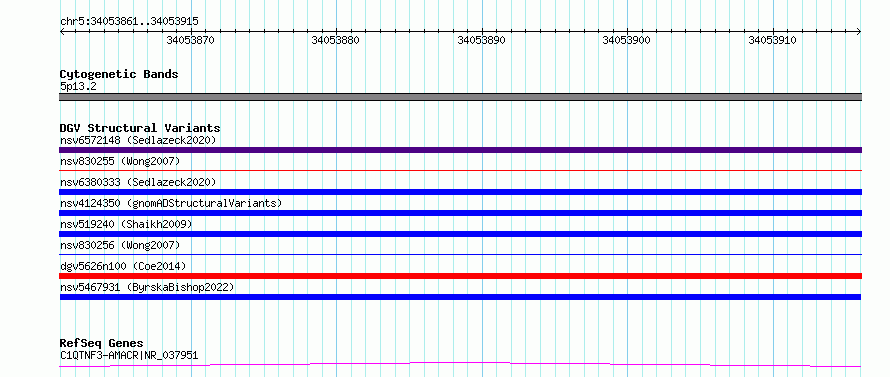
Task: Open variant nsv5467931 (ByrskaBishop2022) label
Action: click(x=147, y=287)
